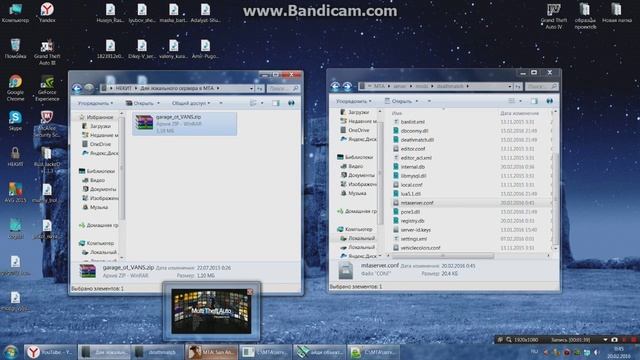Open the recycle bin desktop icon
640x360 pixels.
coord(15,49)
